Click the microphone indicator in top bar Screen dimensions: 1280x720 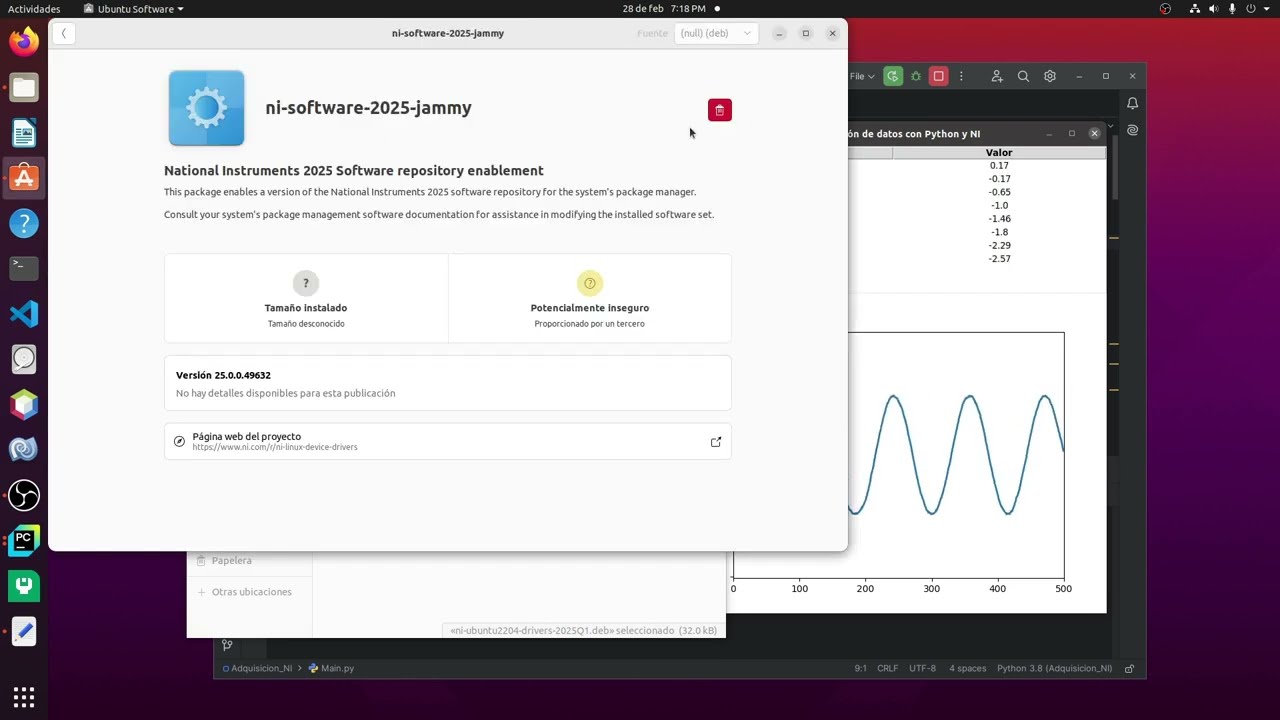[1234, 9]
